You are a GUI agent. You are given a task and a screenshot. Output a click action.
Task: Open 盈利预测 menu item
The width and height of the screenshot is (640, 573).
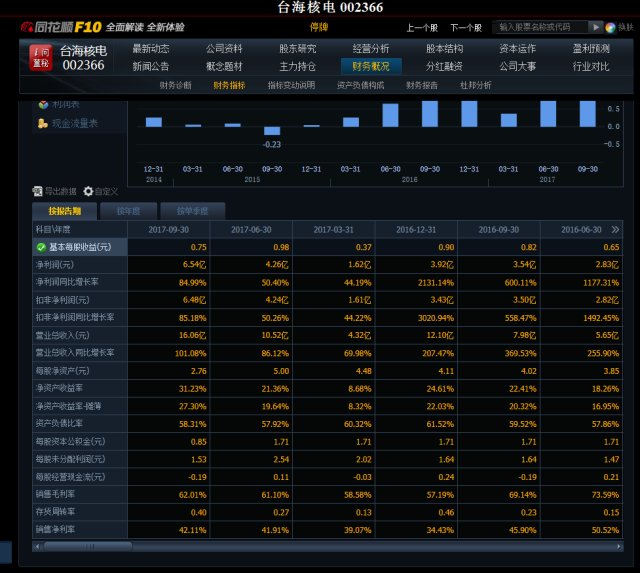tap(591, 49)
